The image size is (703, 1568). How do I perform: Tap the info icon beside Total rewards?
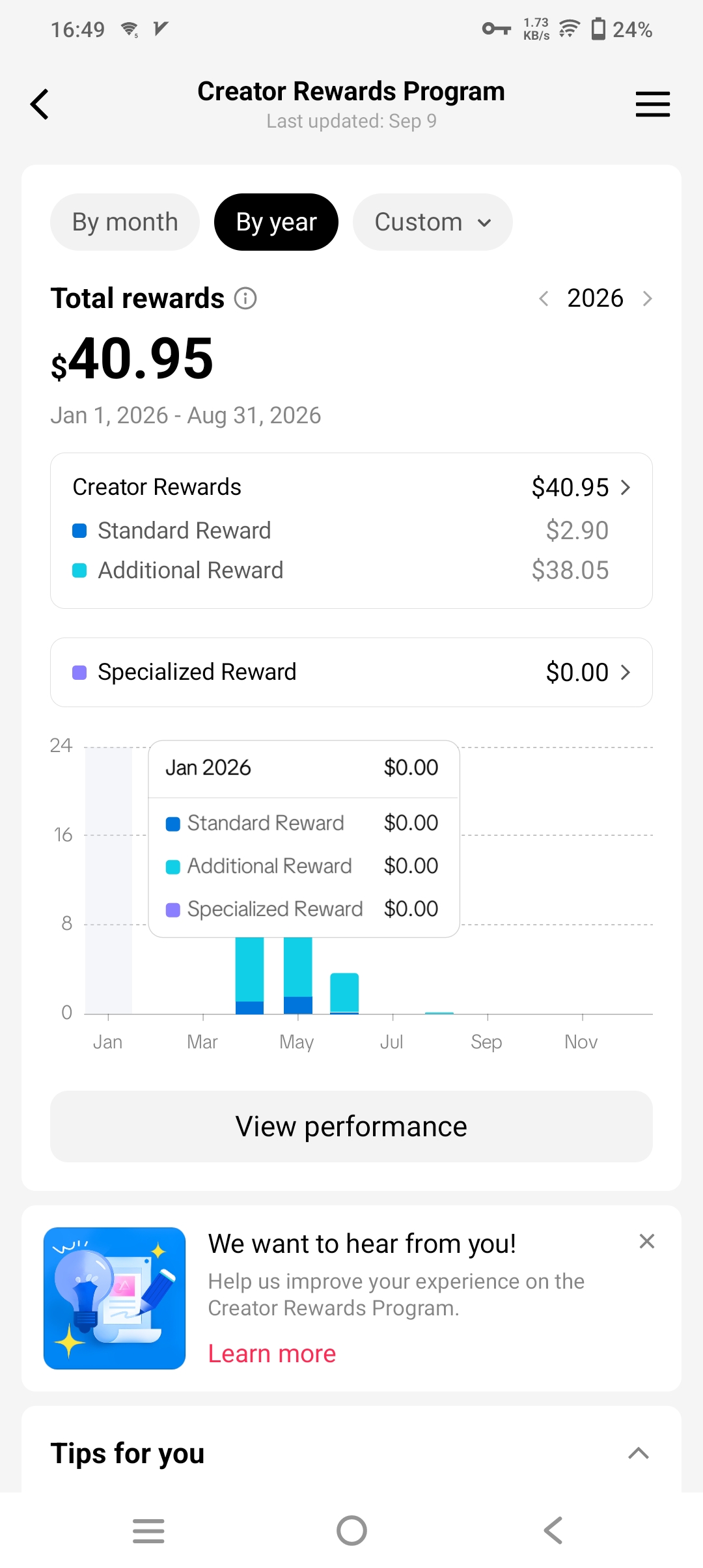pos(245,299)
